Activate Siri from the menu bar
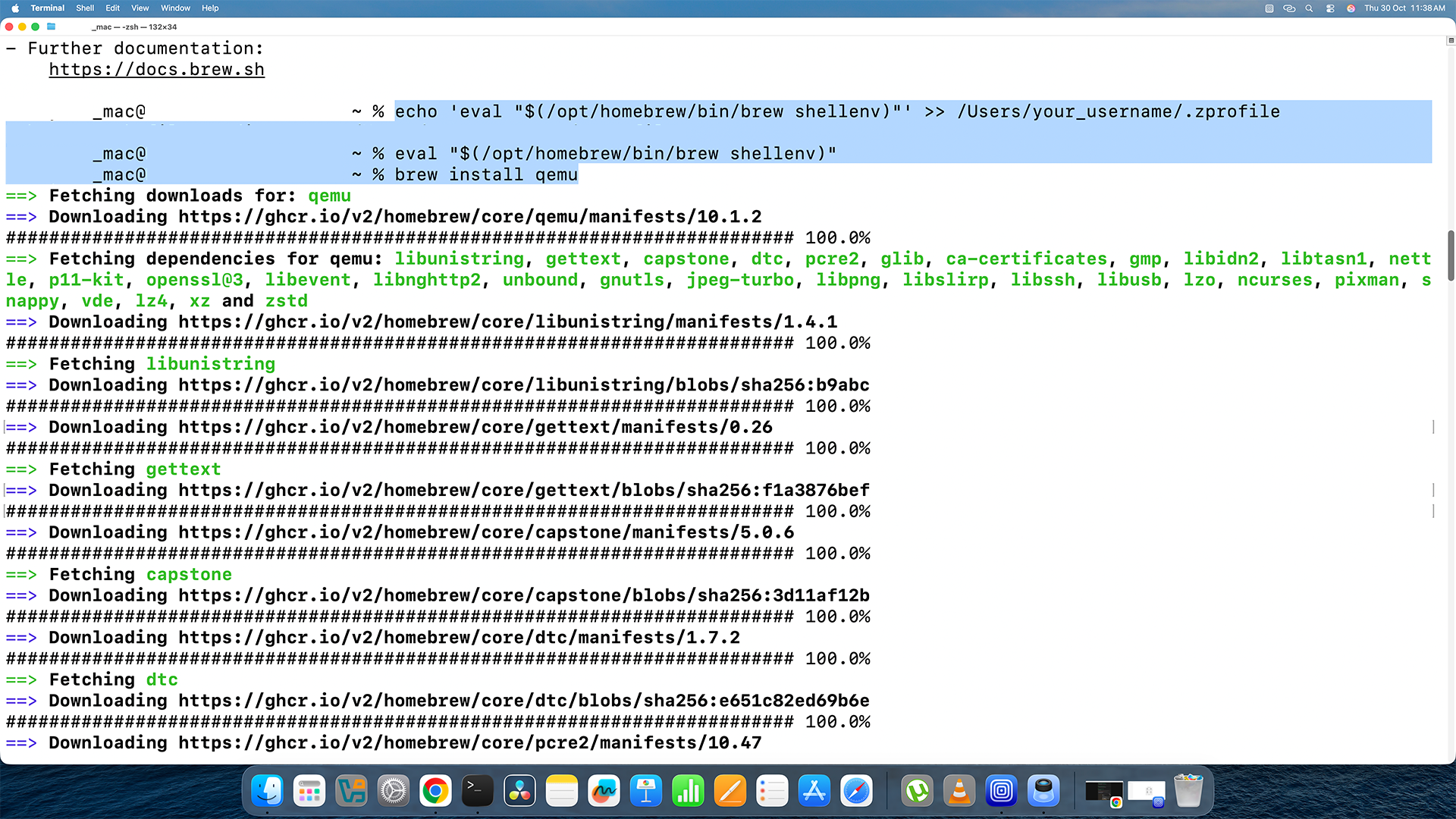Image resolution: width=1456 pixels, height=819 pixels. (x=1351, y=8)
